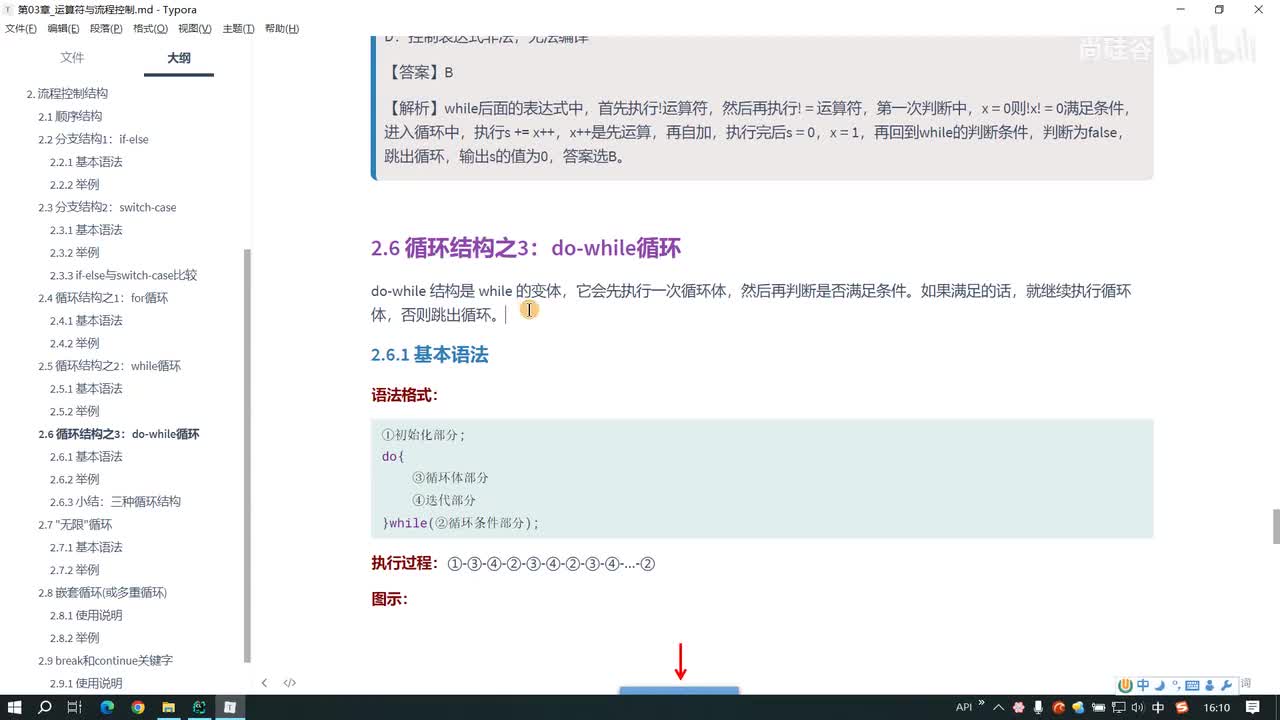The height and width of the screenshot is (720, 1280).
Task: Jump to outline 2.6.3 小结: 三种循环结构
Action: 115,502
